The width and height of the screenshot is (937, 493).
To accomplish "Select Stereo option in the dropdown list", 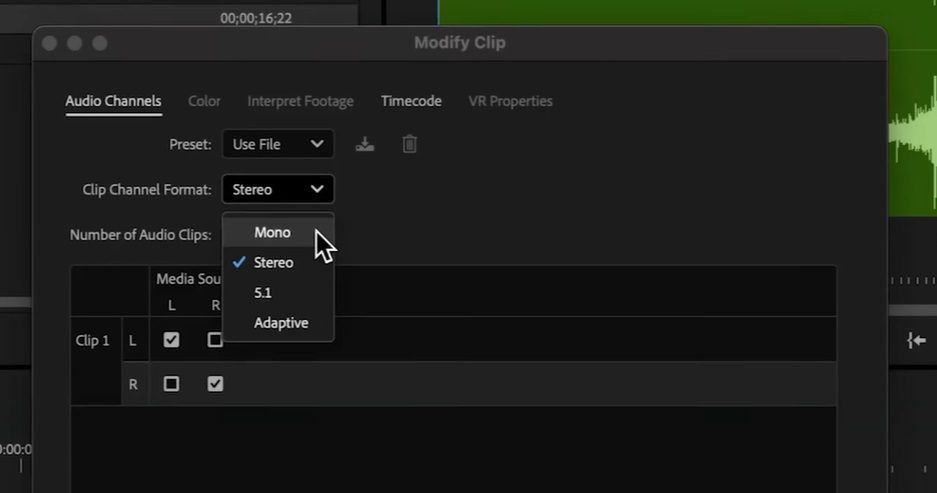I will click(278, 262).
